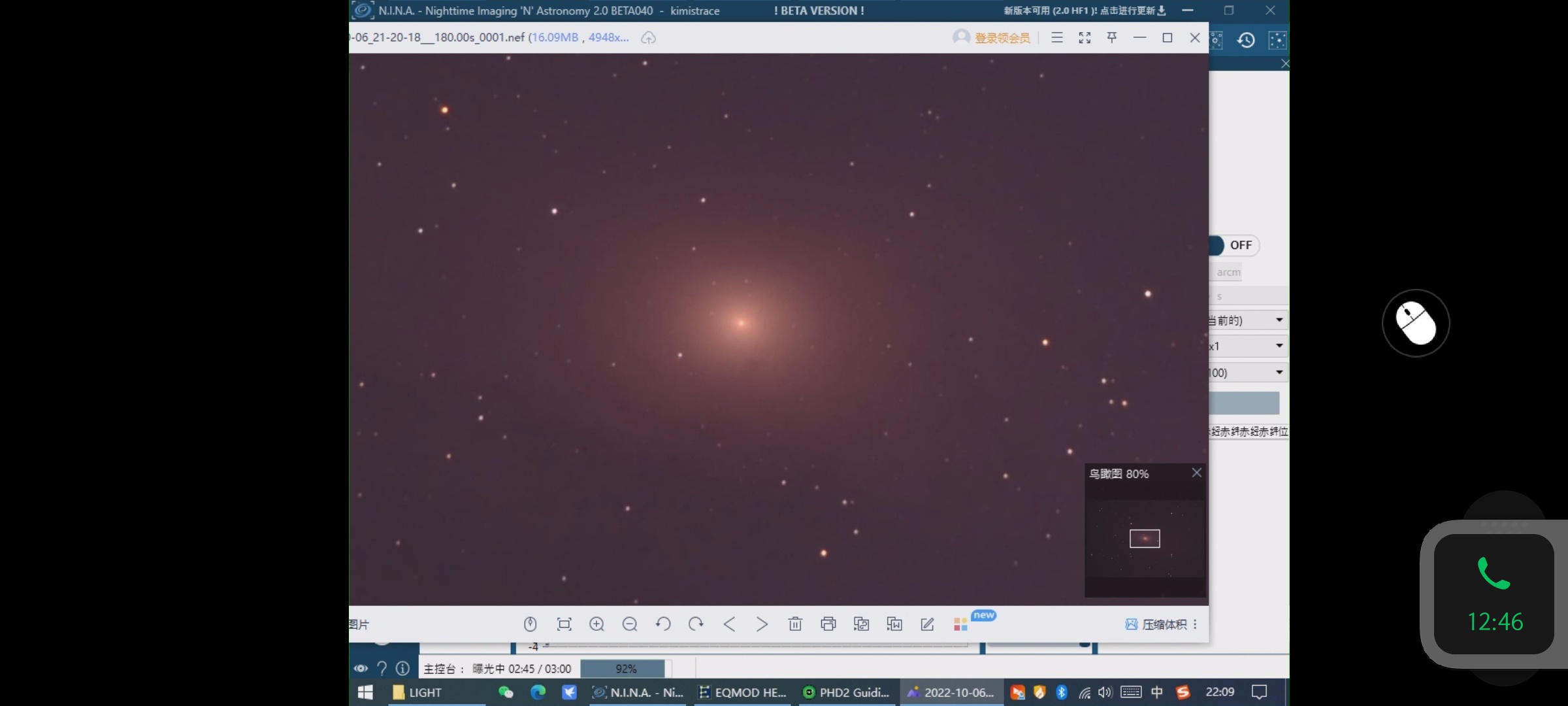The height and width of the screenshot is (706, 1568).
Task: Pin the image viewer window on top
Action: click(x=1112, y=38)
